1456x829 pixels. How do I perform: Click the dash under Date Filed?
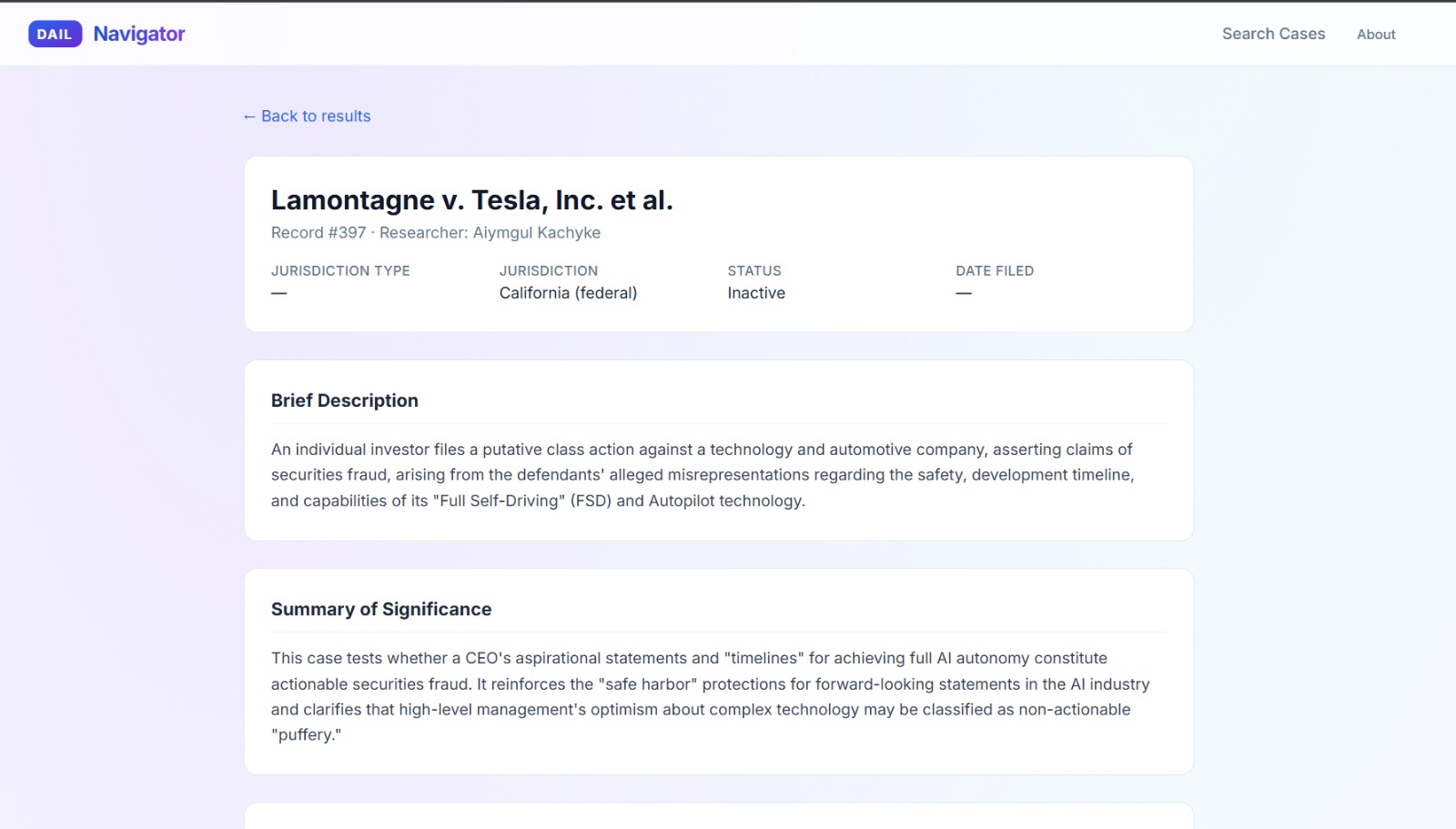click(x=964, y=293)
